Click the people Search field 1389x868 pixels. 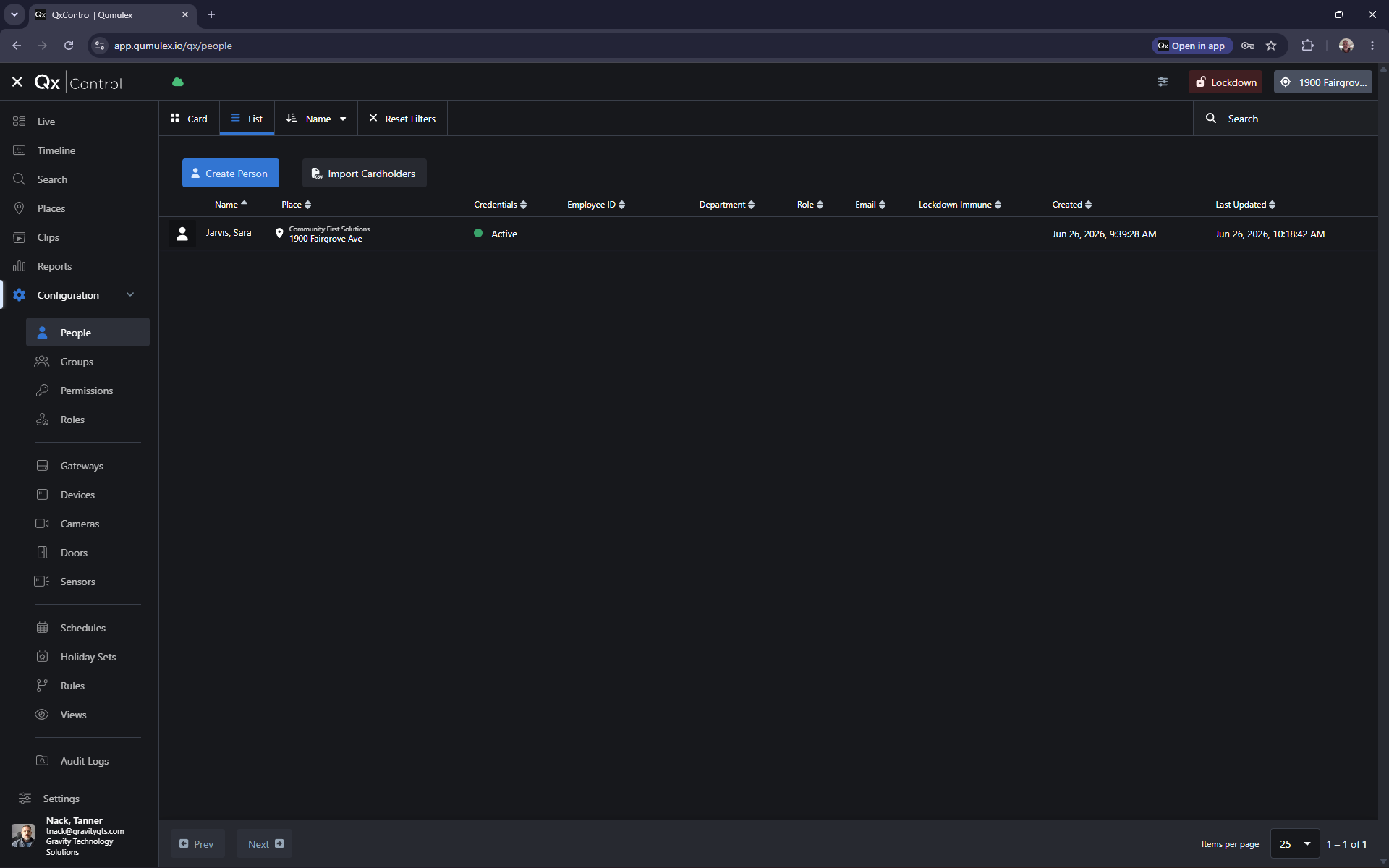[1286, 119]
